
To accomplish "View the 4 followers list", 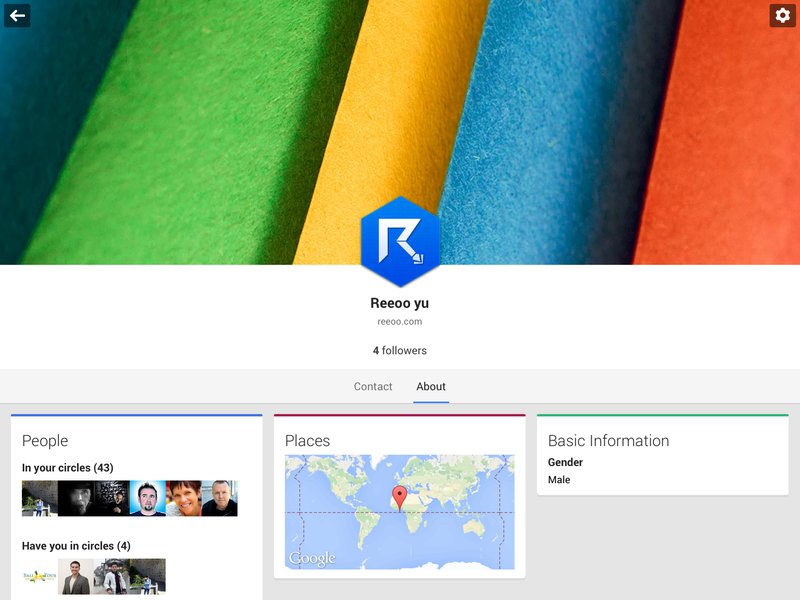I will pyautogui.click(x=399, y=351).
